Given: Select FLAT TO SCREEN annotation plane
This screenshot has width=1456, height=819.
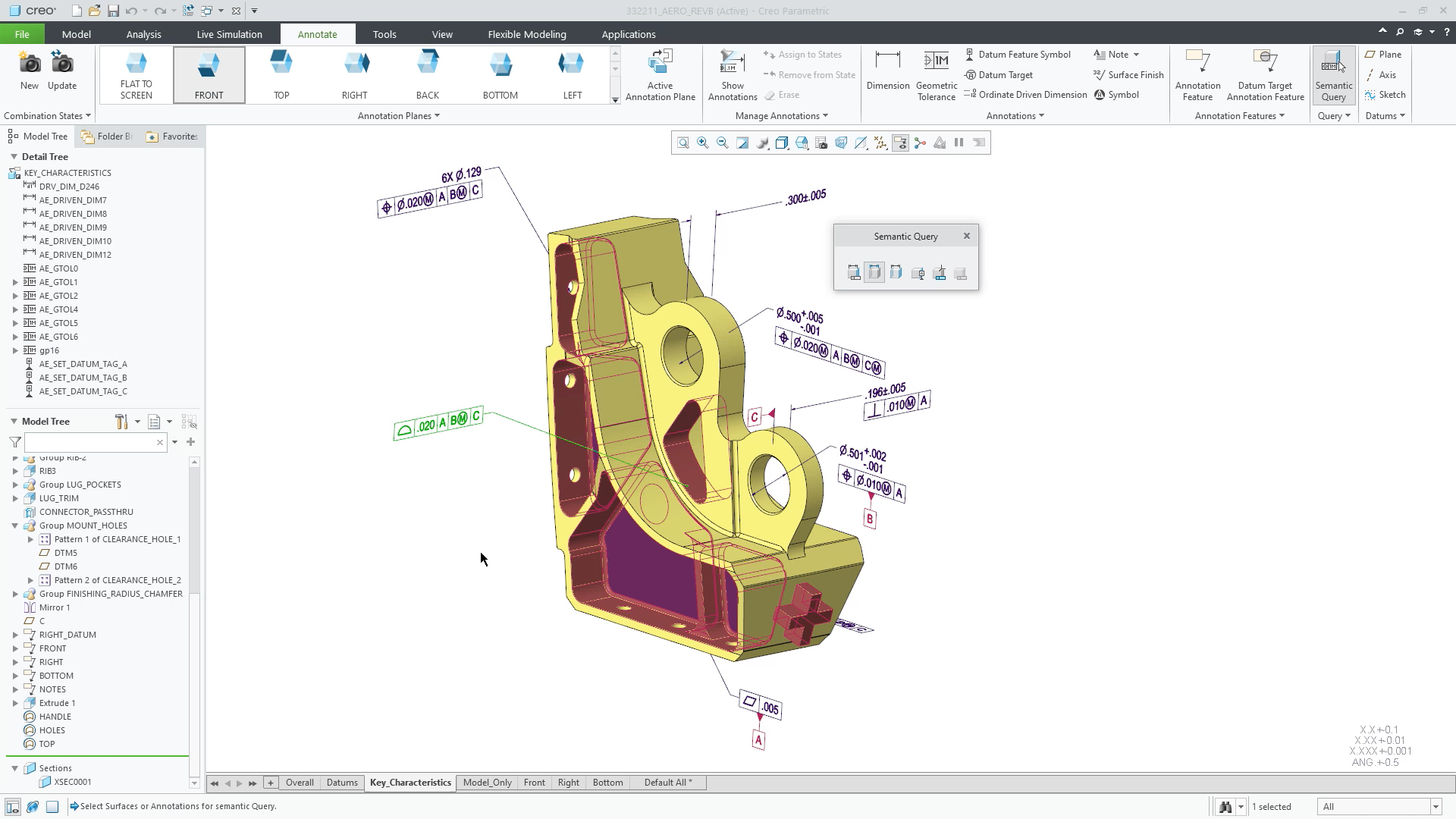Looking at the screenshot, I should [136, 75].
